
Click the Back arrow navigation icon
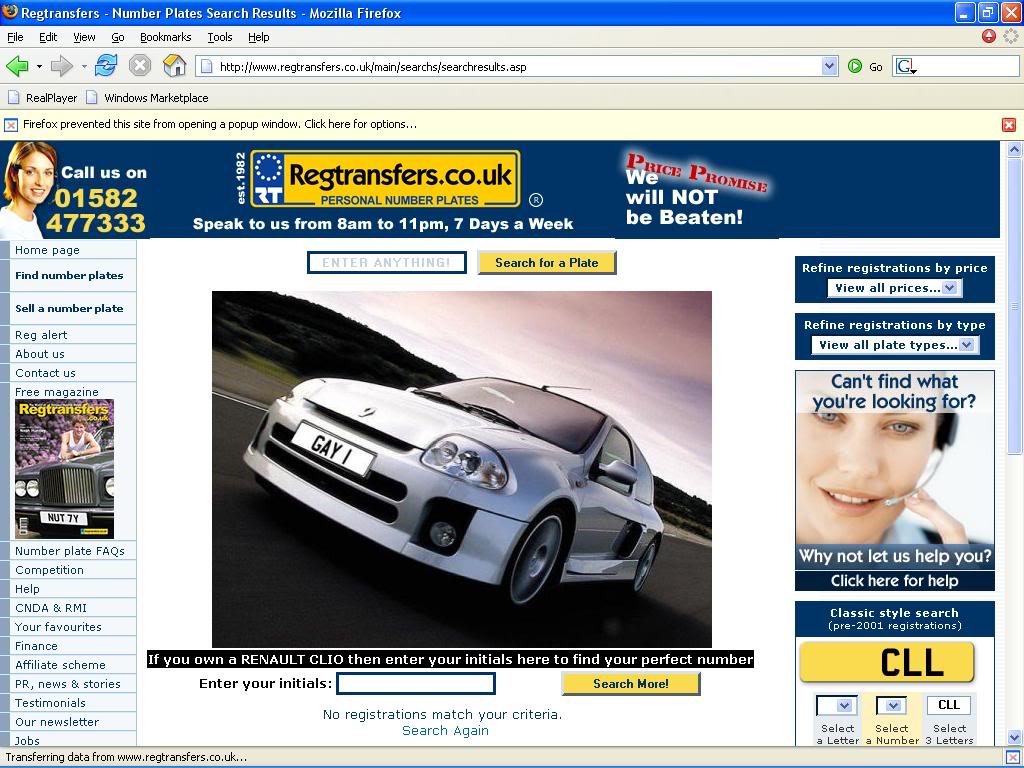coord(17,67)
